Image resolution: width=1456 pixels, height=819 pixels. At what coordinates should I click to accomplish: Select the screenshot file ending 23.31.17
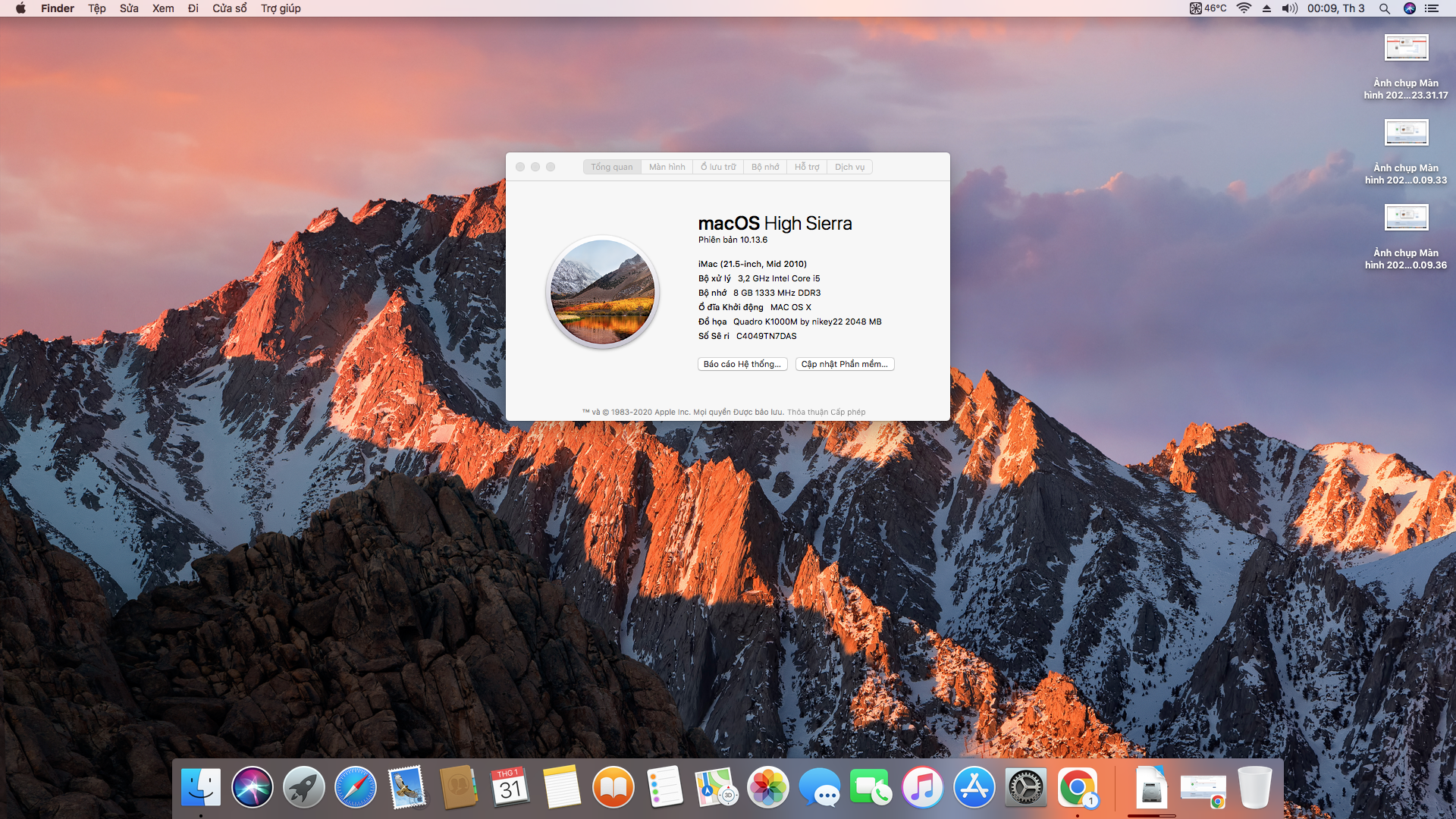click(x=1406, y=49)
